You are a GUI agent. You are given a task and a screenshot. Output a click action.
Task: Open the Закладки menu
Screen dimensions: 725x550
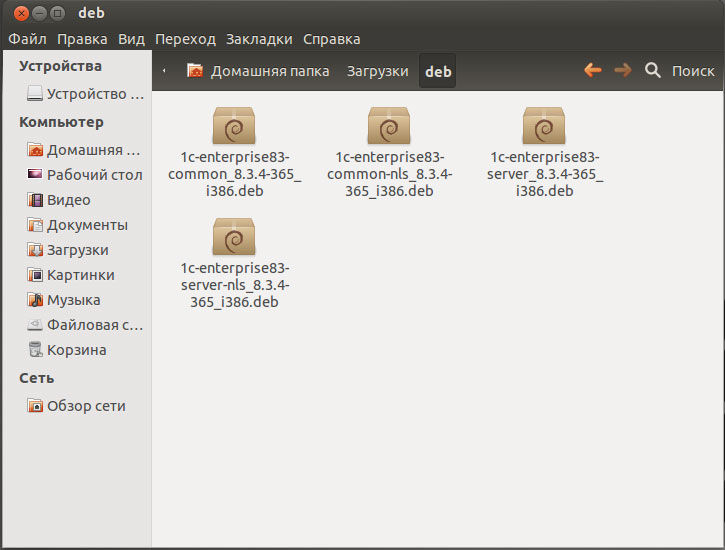pyautogui.click(x=259, y=39)
